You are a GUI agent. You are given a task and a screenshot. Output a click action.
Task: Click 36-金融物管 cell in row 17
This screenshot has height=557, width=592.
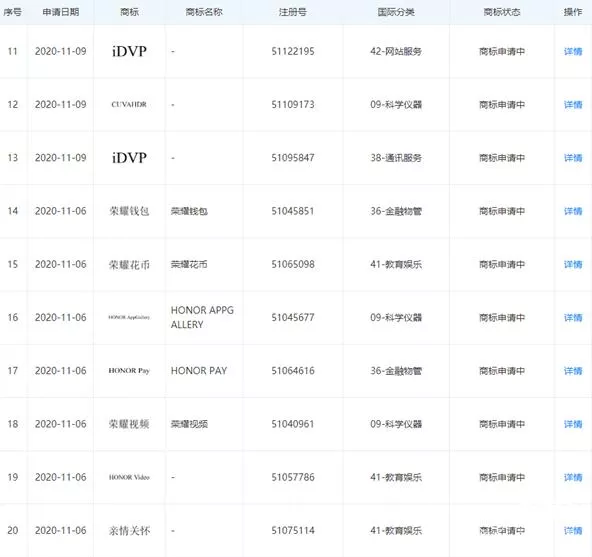pos(396,371)
